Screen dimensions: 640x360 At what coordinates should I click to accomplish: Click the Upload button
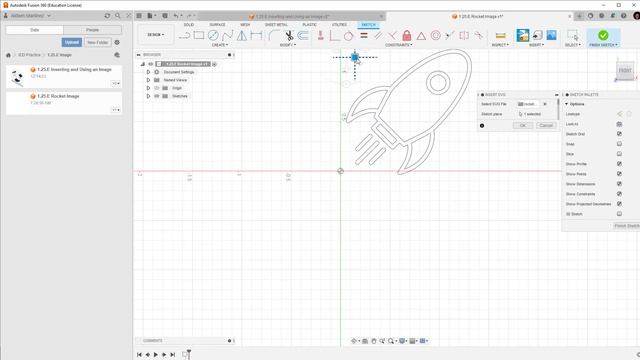pos(71,42)
